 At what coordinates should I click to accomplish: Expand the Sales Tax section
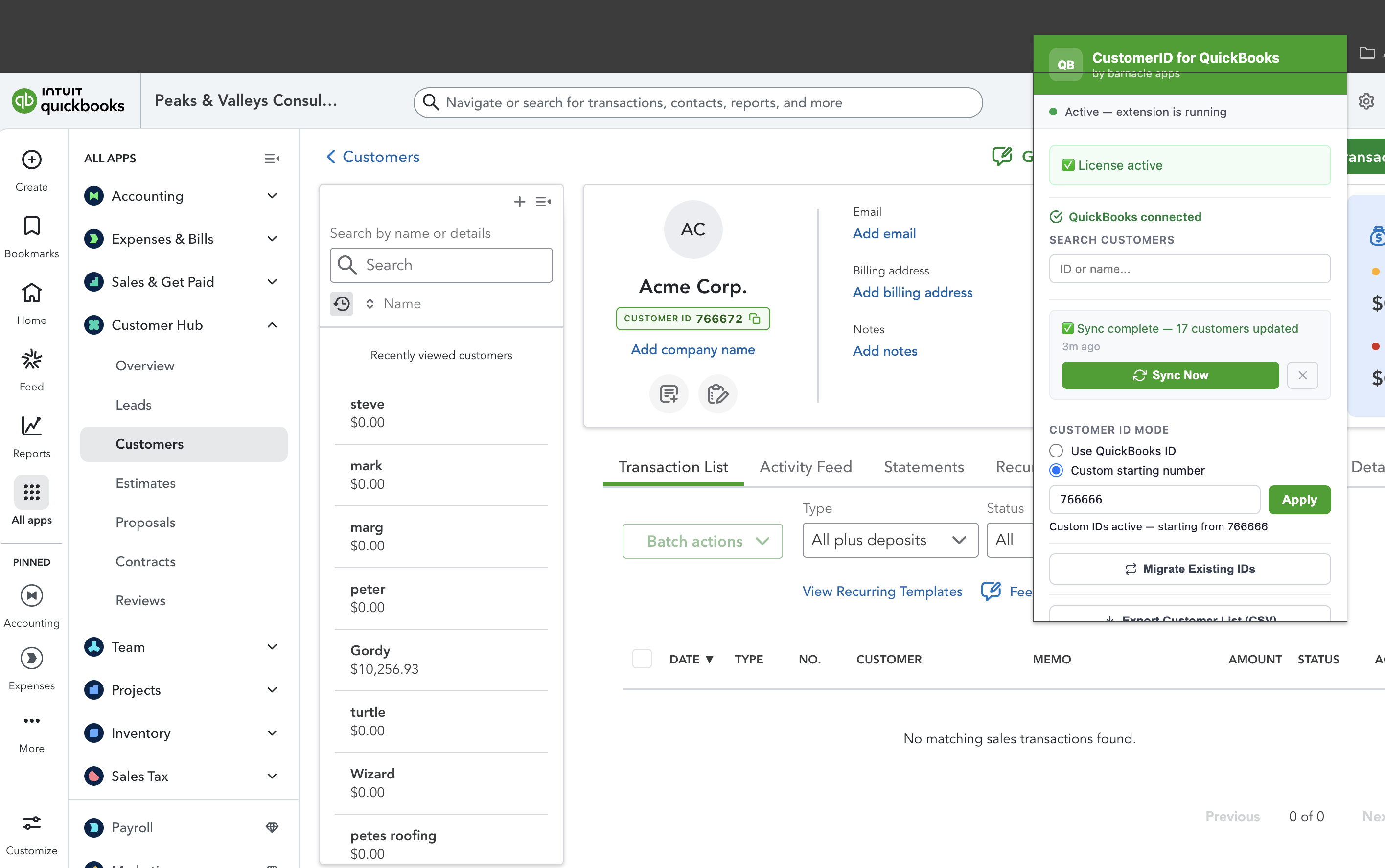(x=272, y=776)
